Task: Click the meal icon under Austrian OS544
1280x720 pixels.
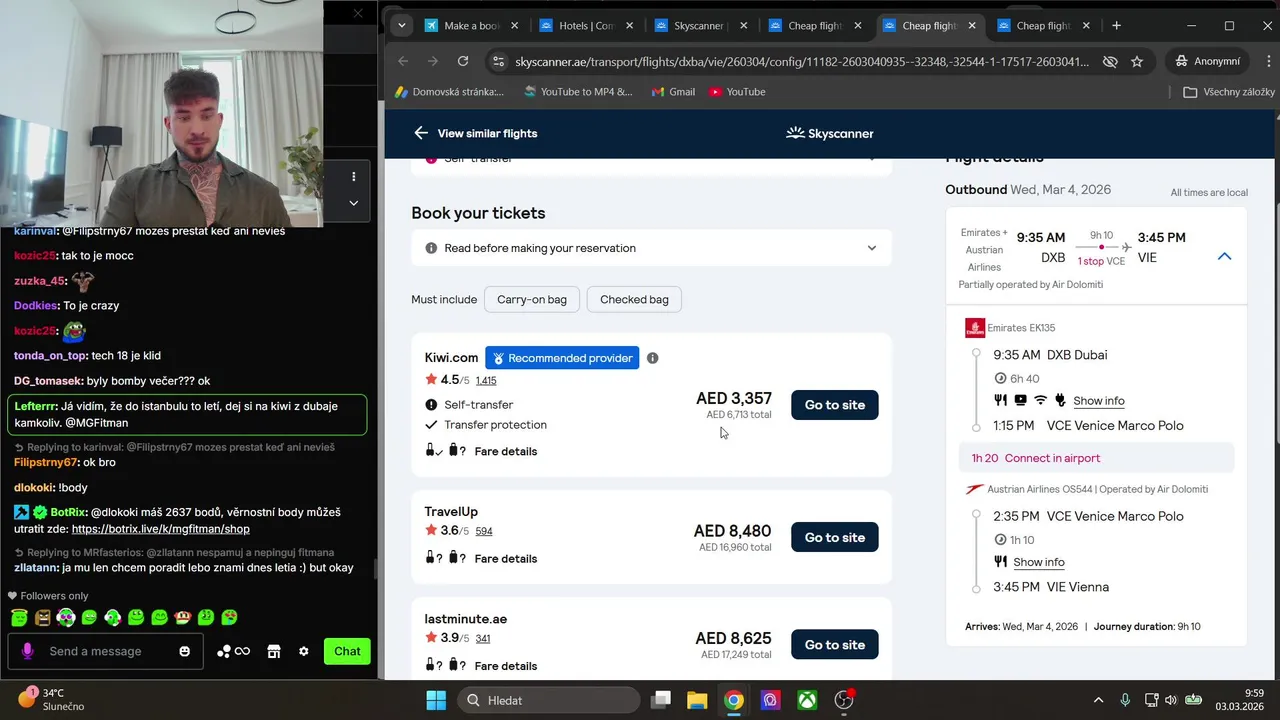Action: [x=1000, y=562]
